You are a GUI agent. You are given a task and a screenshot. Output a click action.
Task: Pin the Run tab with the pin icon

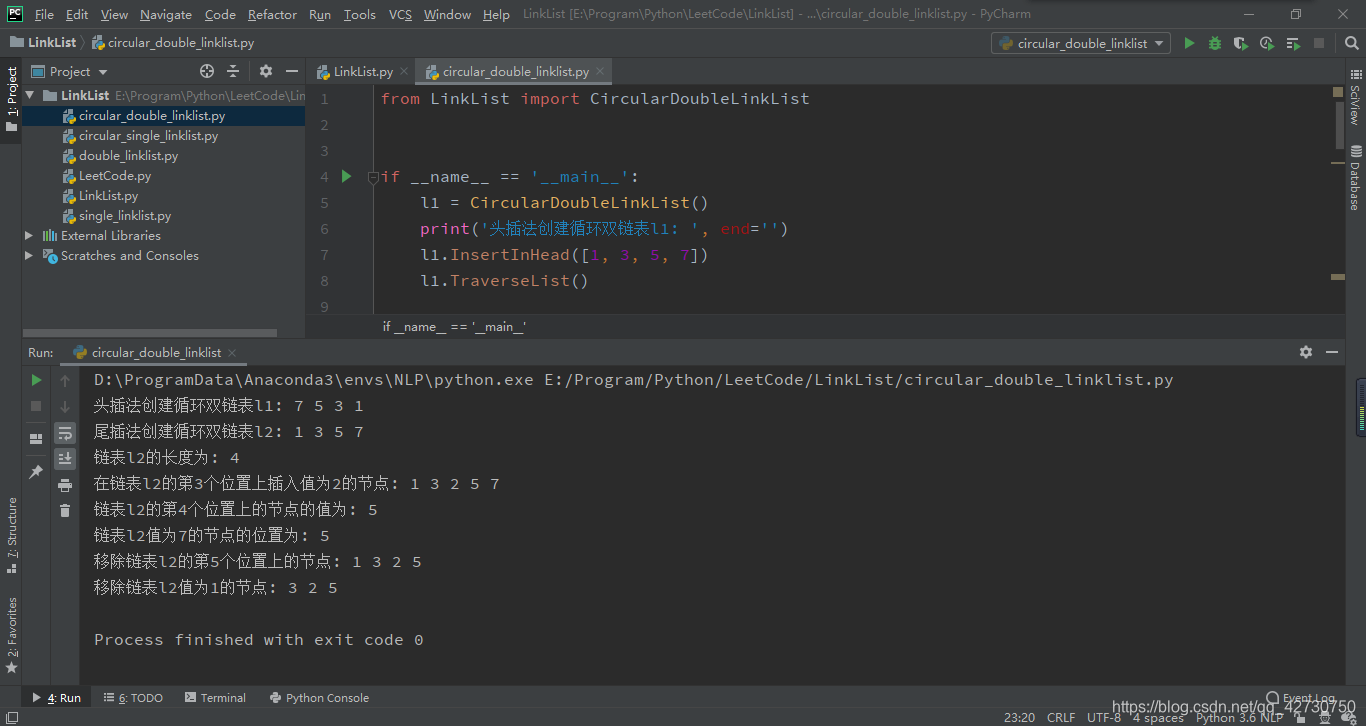[x=36, y=471]
